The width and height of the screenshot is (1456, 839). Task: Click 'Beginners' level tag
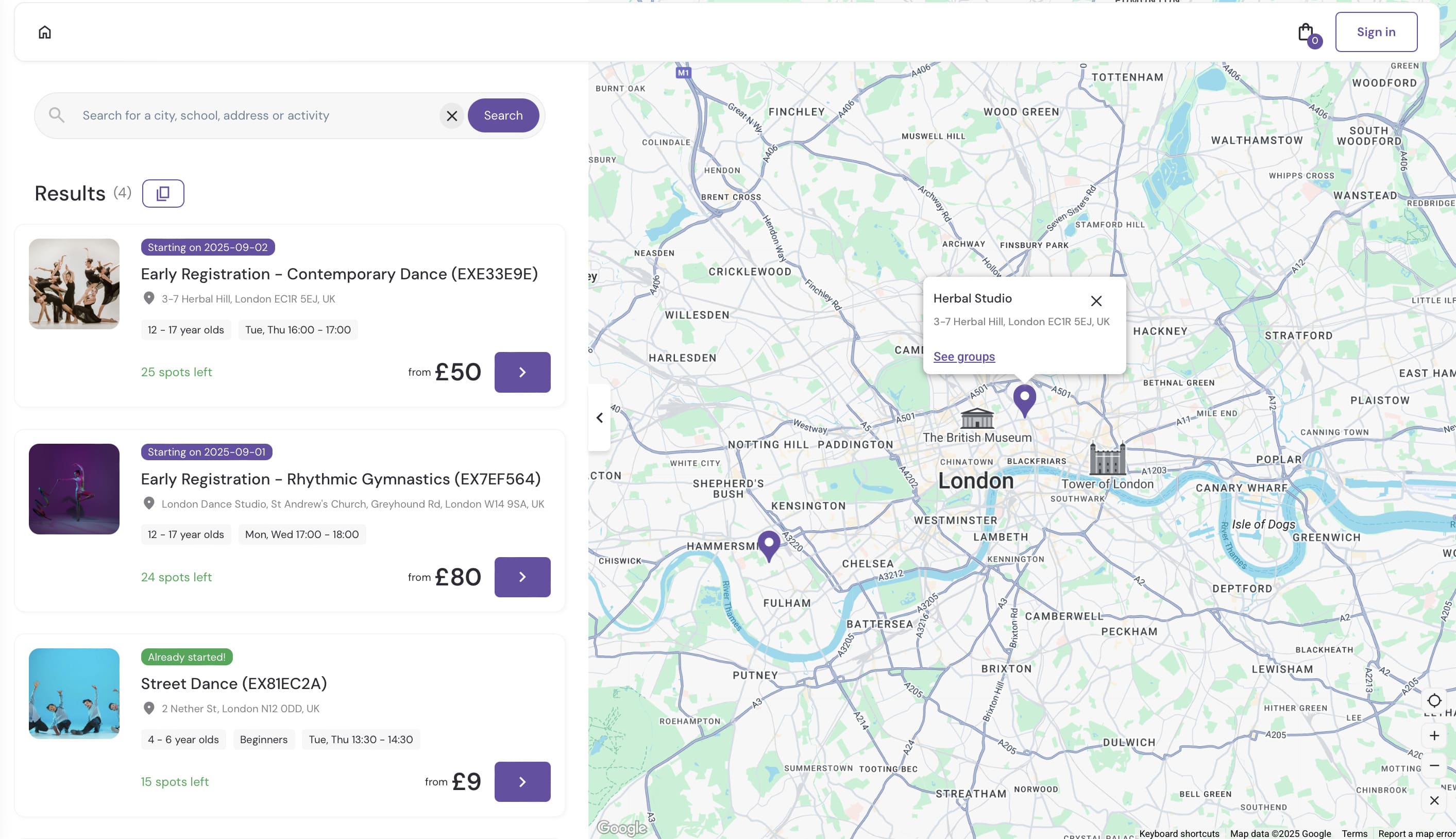click(x=264, y=740)
